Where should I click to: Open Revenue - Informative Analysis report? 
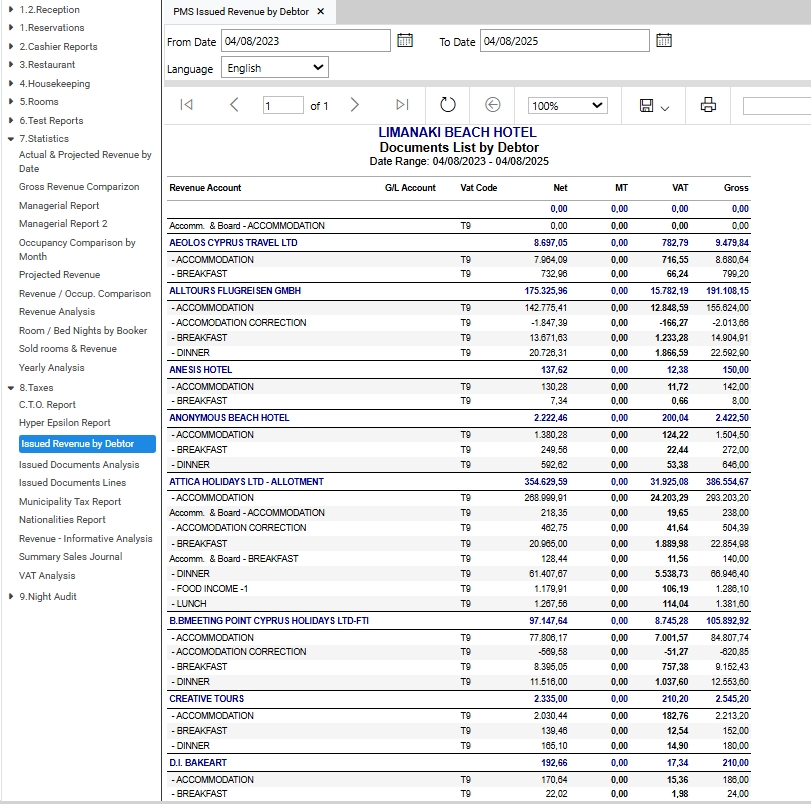tap(85, 538)
